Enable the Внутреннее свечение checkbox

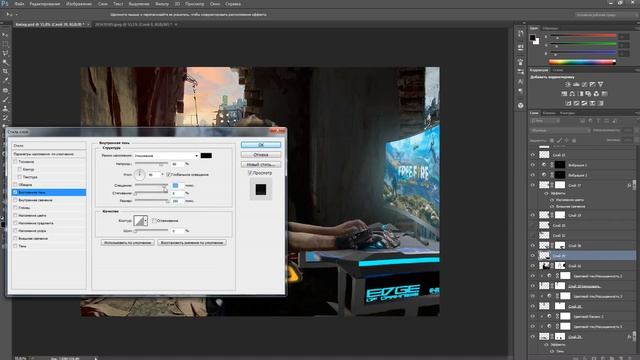point(15,200)
